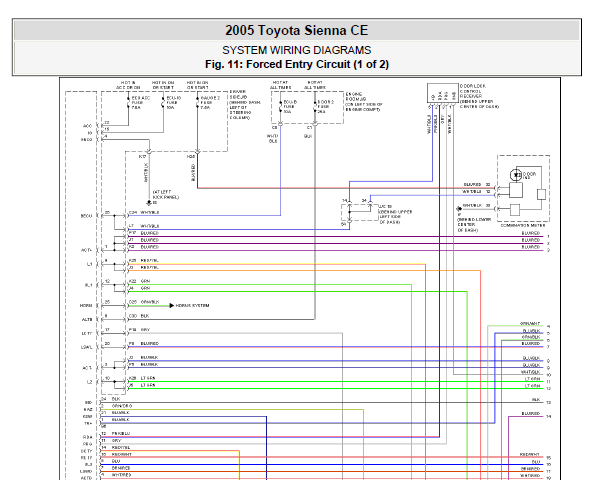599x480 pixels.
Task: Click the DOOR indicator lamp symbol in combination meter
Action: click(516, 175)
